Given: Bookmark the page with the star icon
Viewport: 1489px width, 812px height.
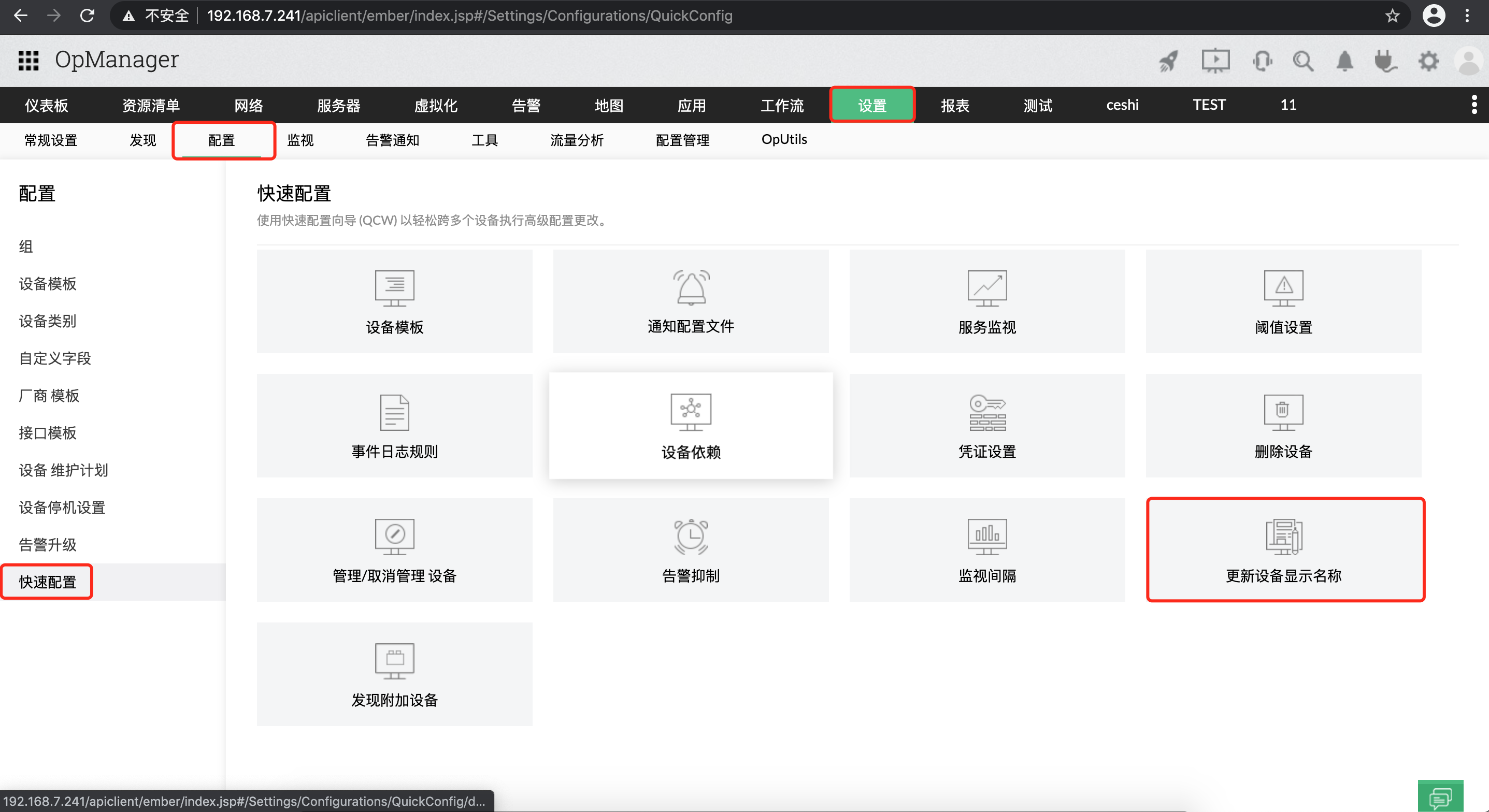Looking at the screenshot, I should coord(1393,16).
